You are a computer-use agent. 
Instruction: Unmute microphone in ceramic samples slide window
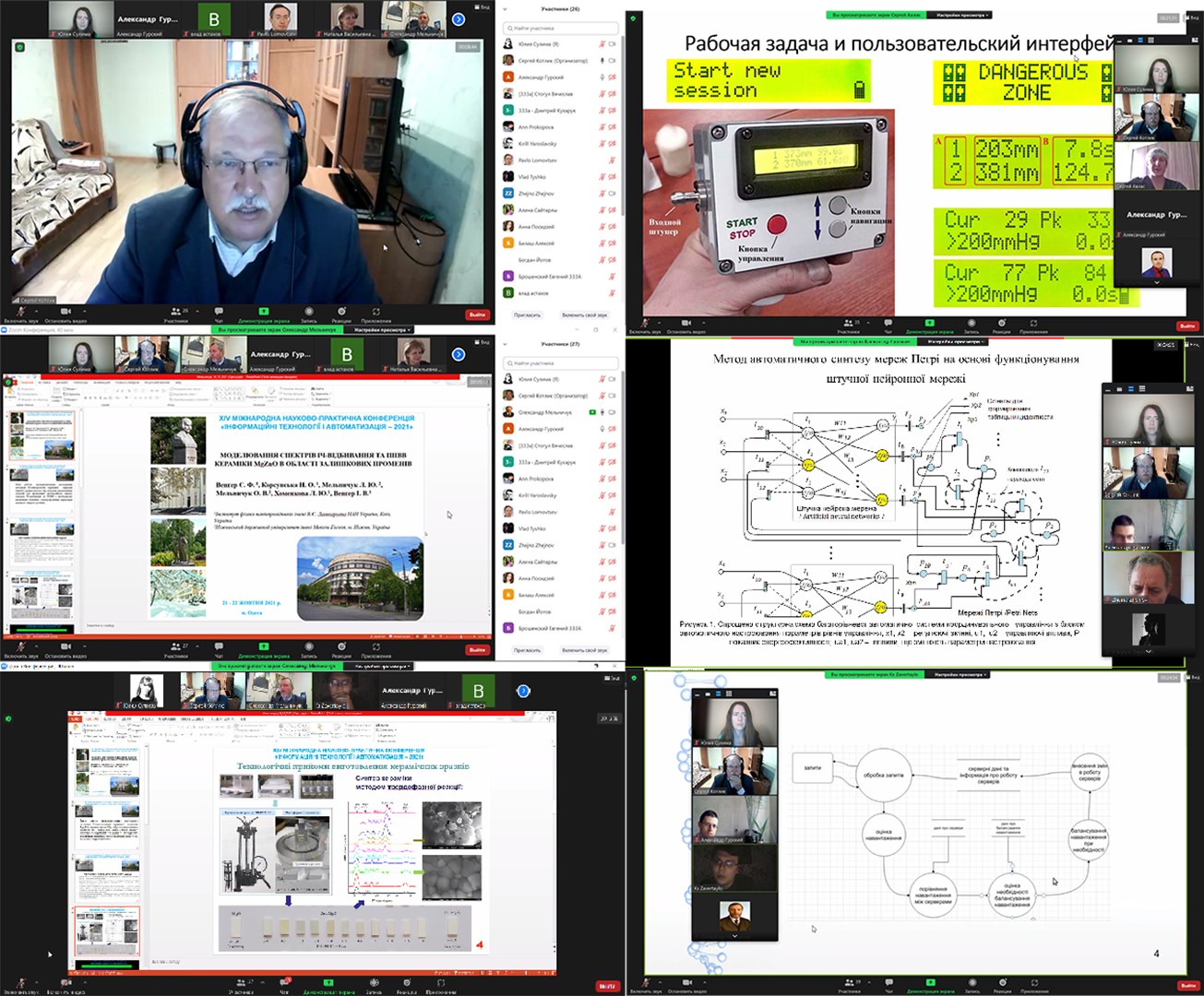tap(19, 984)
